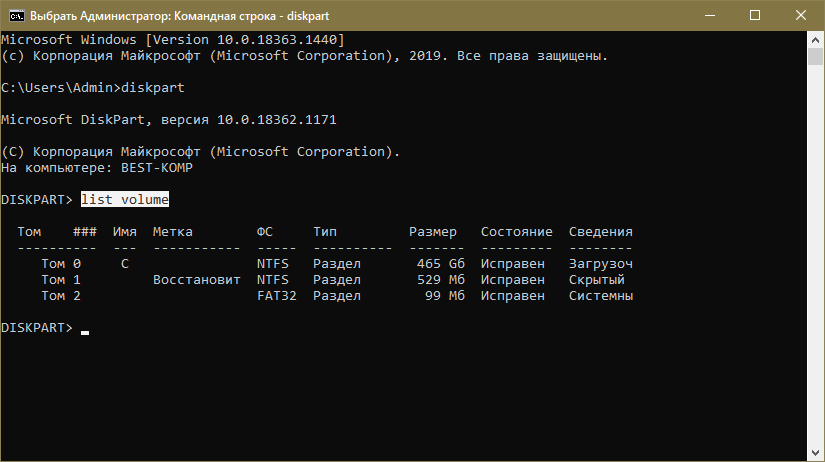Click the 'Восстановит' volume label
Screen dimensions: 825x462
[197, 280]
